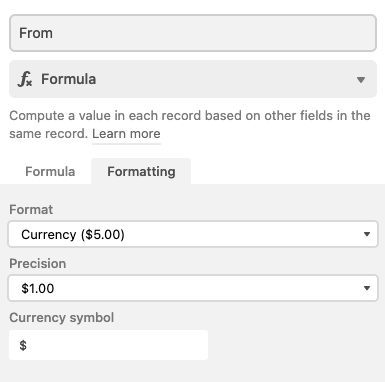The width and height of the screenshot is (385, 382).
Task: Select the Formula field type label
Action: tap(68, 79)
